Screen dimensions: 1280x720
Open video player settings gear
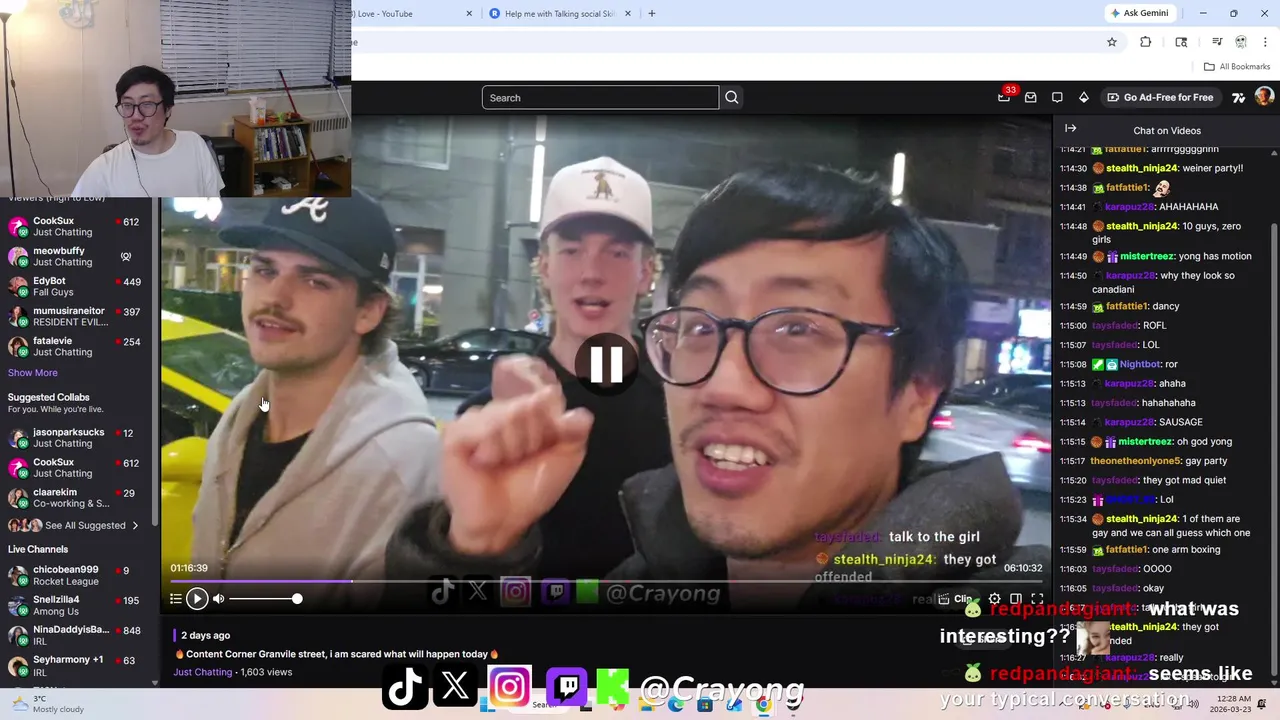(994, 599)
